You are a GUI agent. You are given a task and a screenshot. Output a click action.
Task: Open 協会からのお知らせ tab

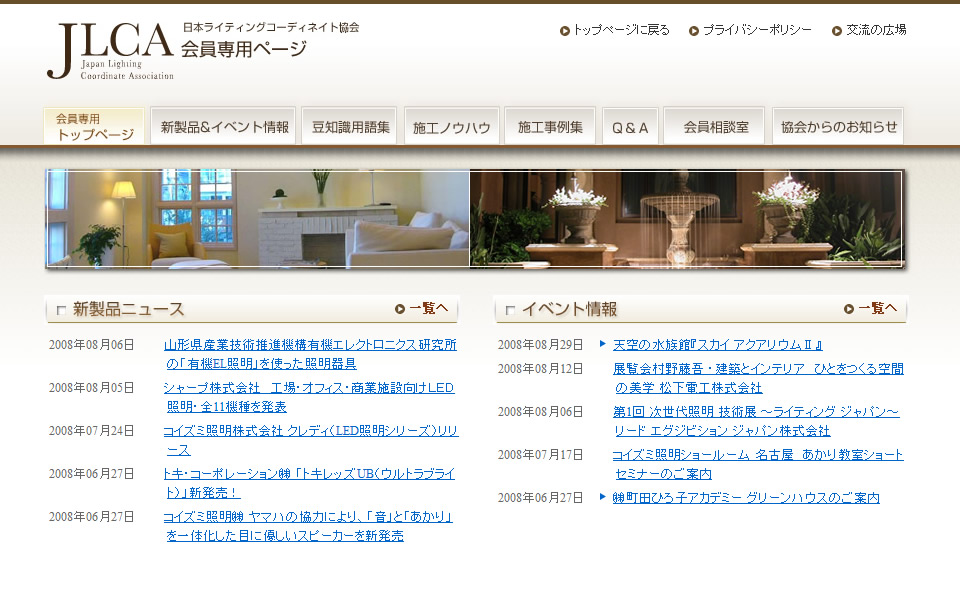pos(838,126)
